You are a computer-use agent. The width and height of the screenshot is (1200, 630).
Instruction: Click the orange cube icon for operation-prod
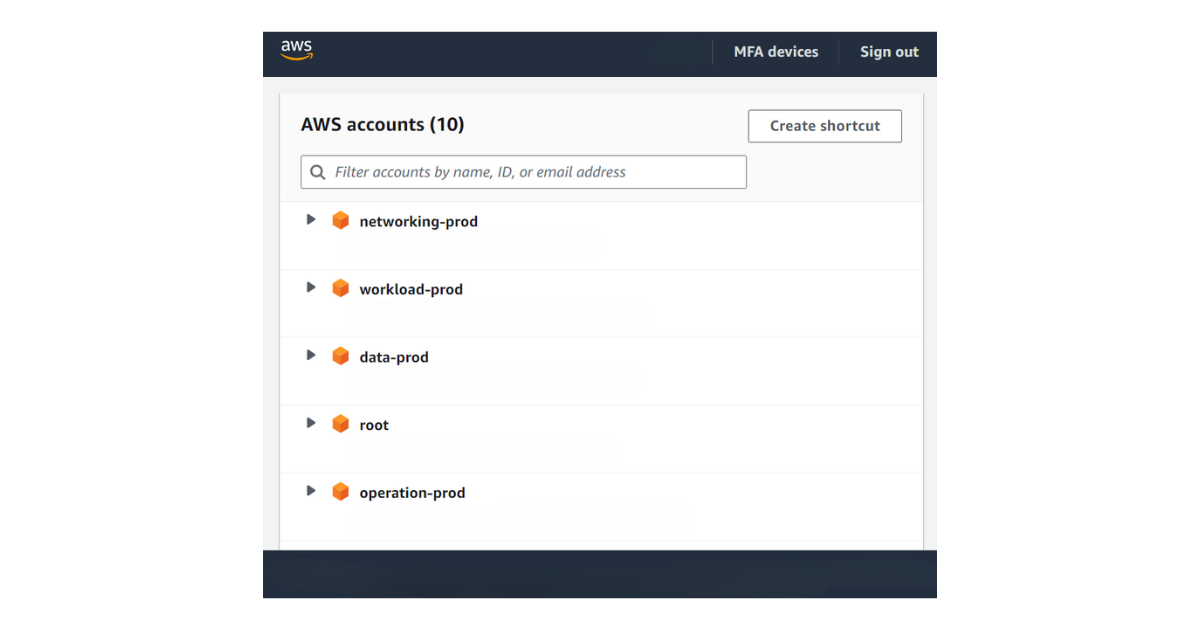coord(341,492)
